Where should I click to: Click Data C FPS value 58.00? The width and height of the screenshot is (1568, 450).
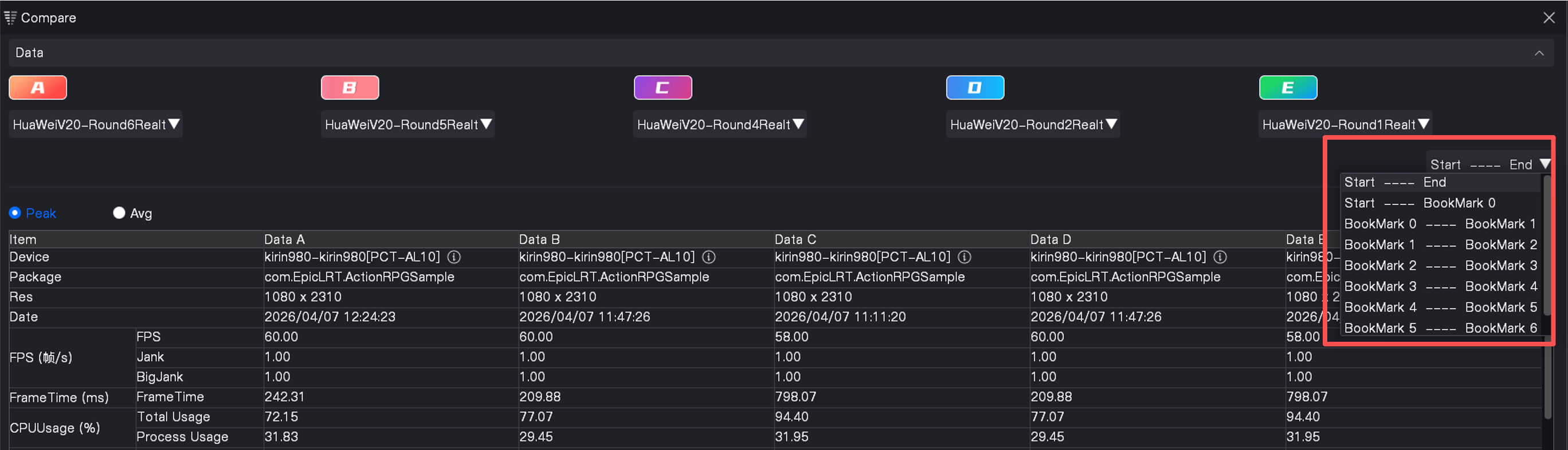pos(791,337)
